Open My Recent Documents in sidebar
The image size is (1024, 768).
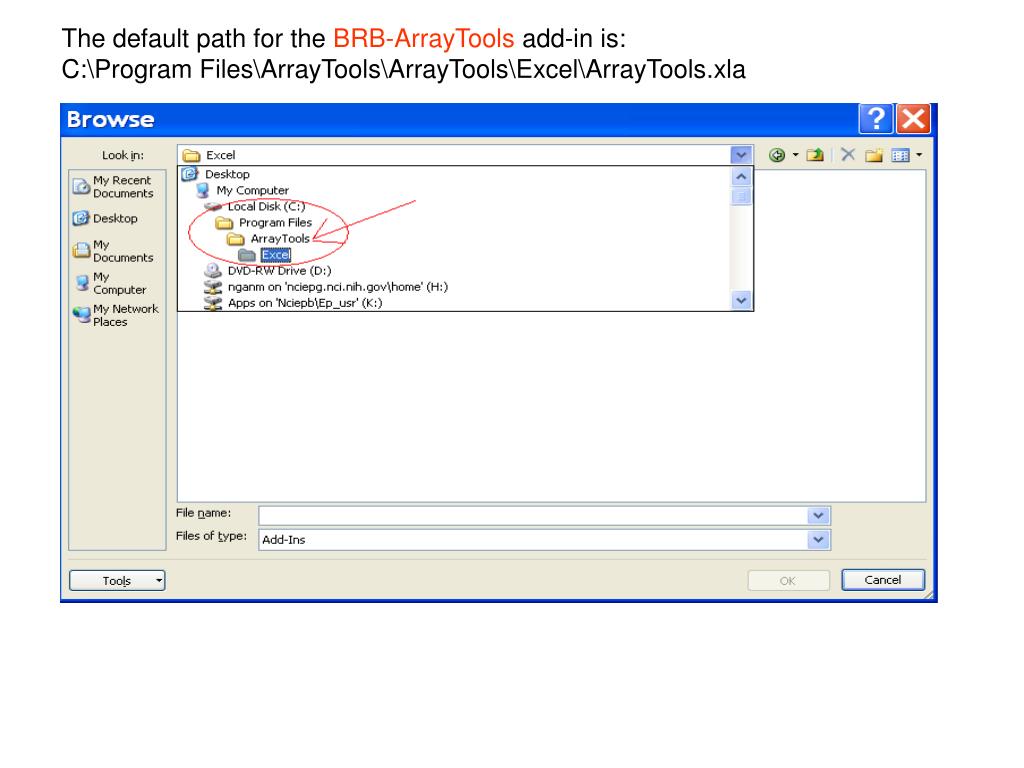tap(113, 187)
